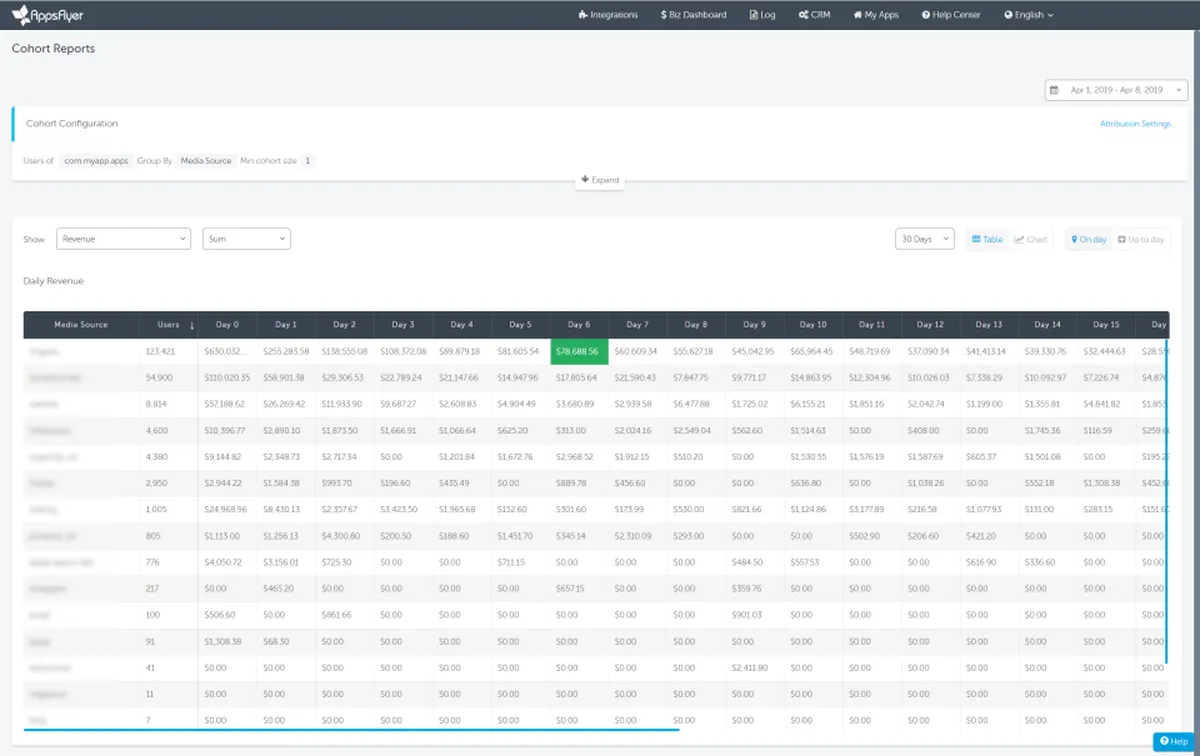The width and height of the screenshot is (1200, 756).
Task: Click the Day 10 column header
Action: (x=813, y=325)
